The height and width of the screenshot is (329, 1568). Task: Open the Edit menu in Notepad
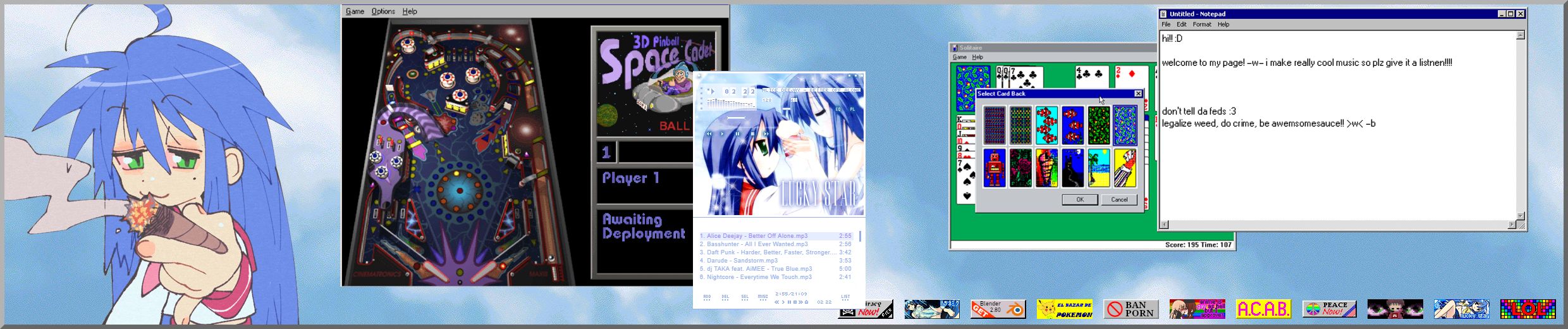pos(1182,24)
